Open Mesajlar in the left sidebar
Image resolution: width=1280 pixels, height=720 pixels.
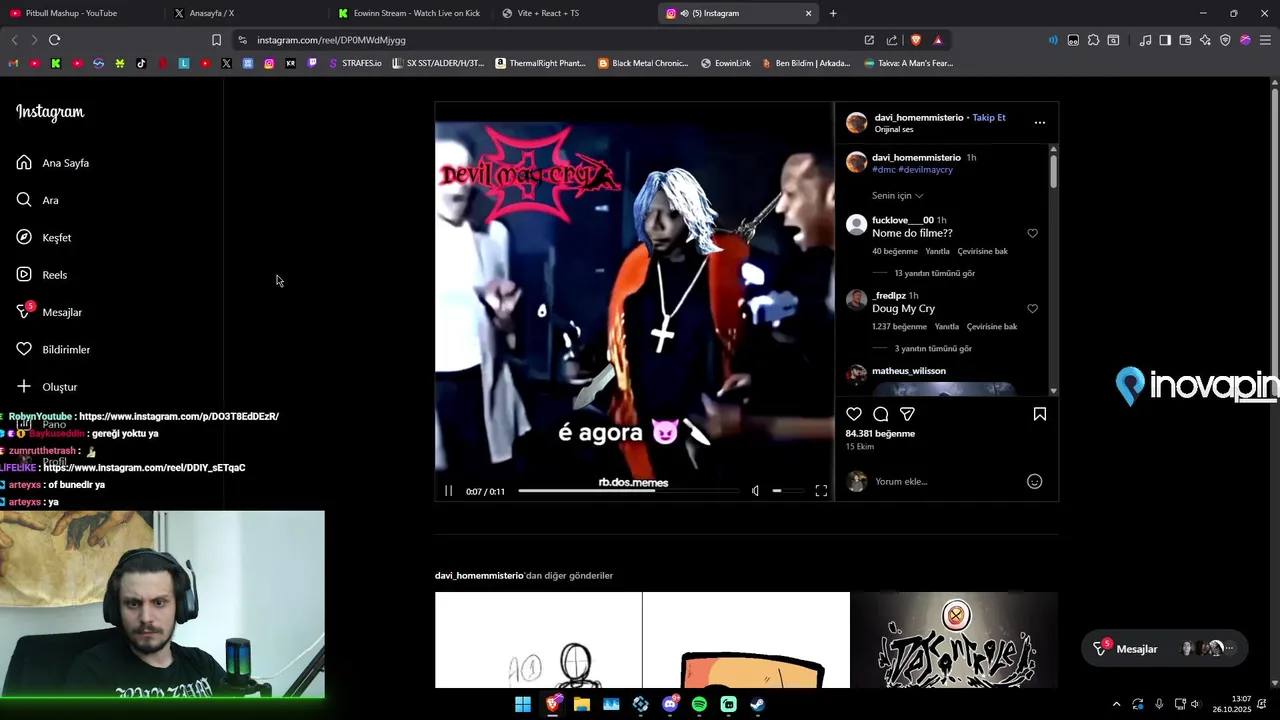pos(49,312)
